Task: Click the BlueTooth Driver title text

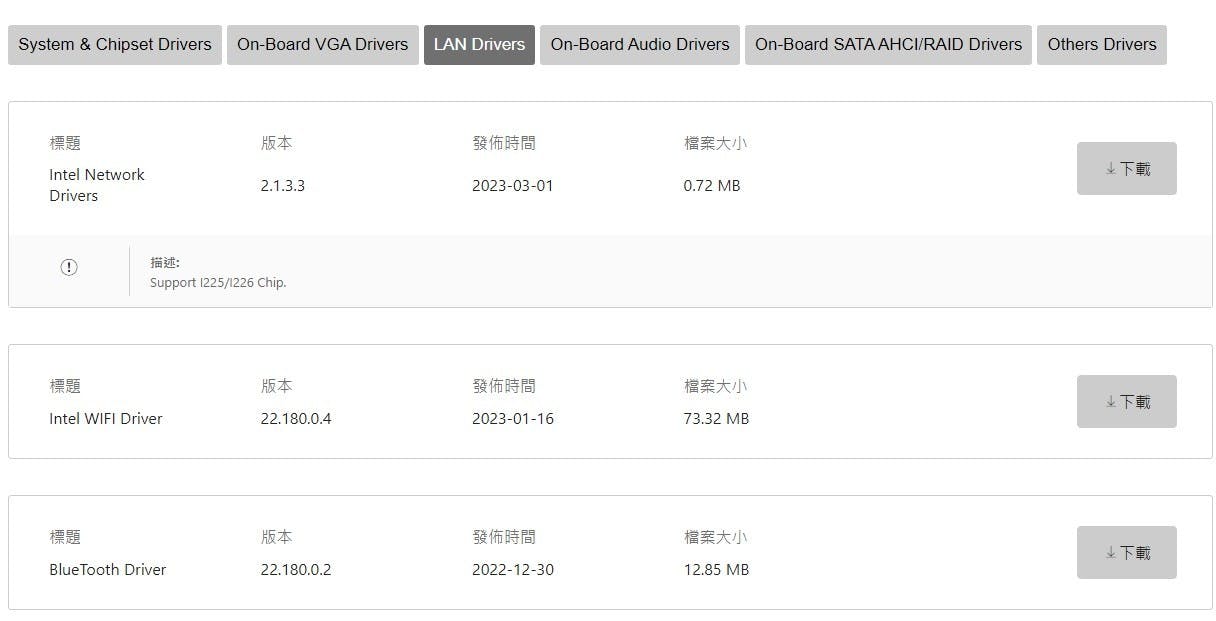Action: (x=108, y=570)
